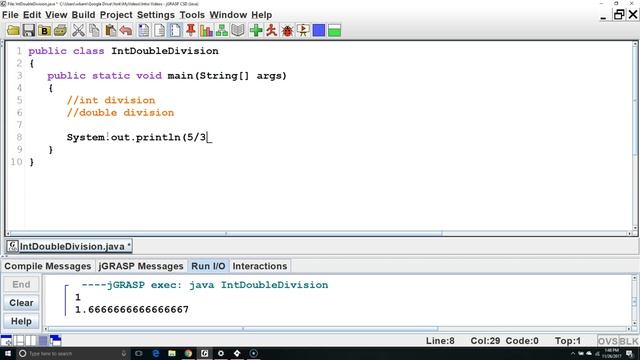Open Task View on the taskbar
The height and width of the screenshot is (360, 640).
click(139, 353)
